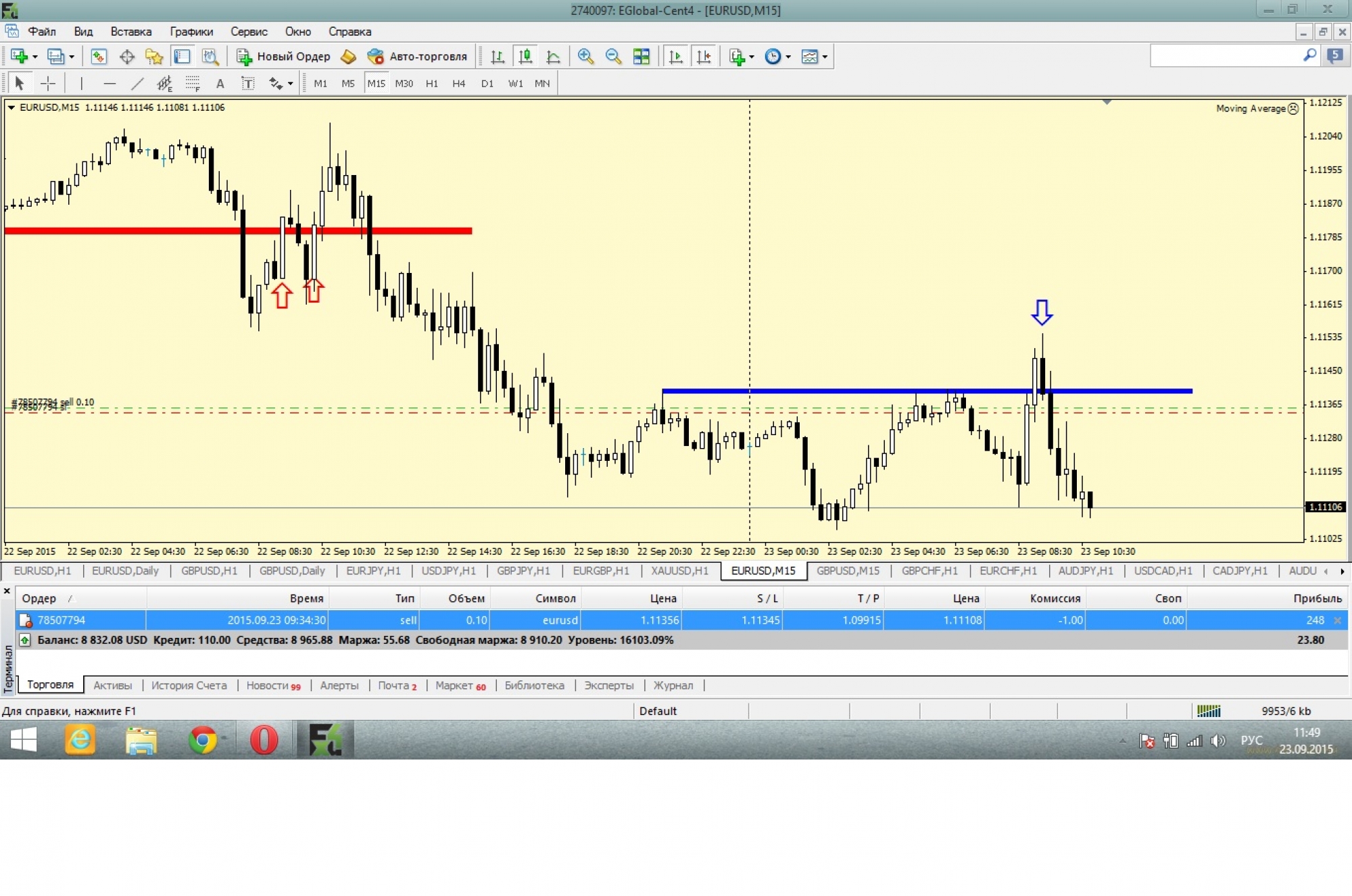Select the horizontal line drawing tool
The image size is (1352, 896).
110,84
